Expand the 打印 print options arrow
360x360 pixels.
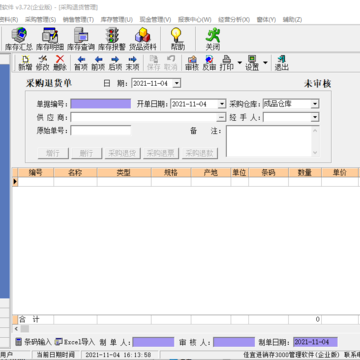pos(239,62)
